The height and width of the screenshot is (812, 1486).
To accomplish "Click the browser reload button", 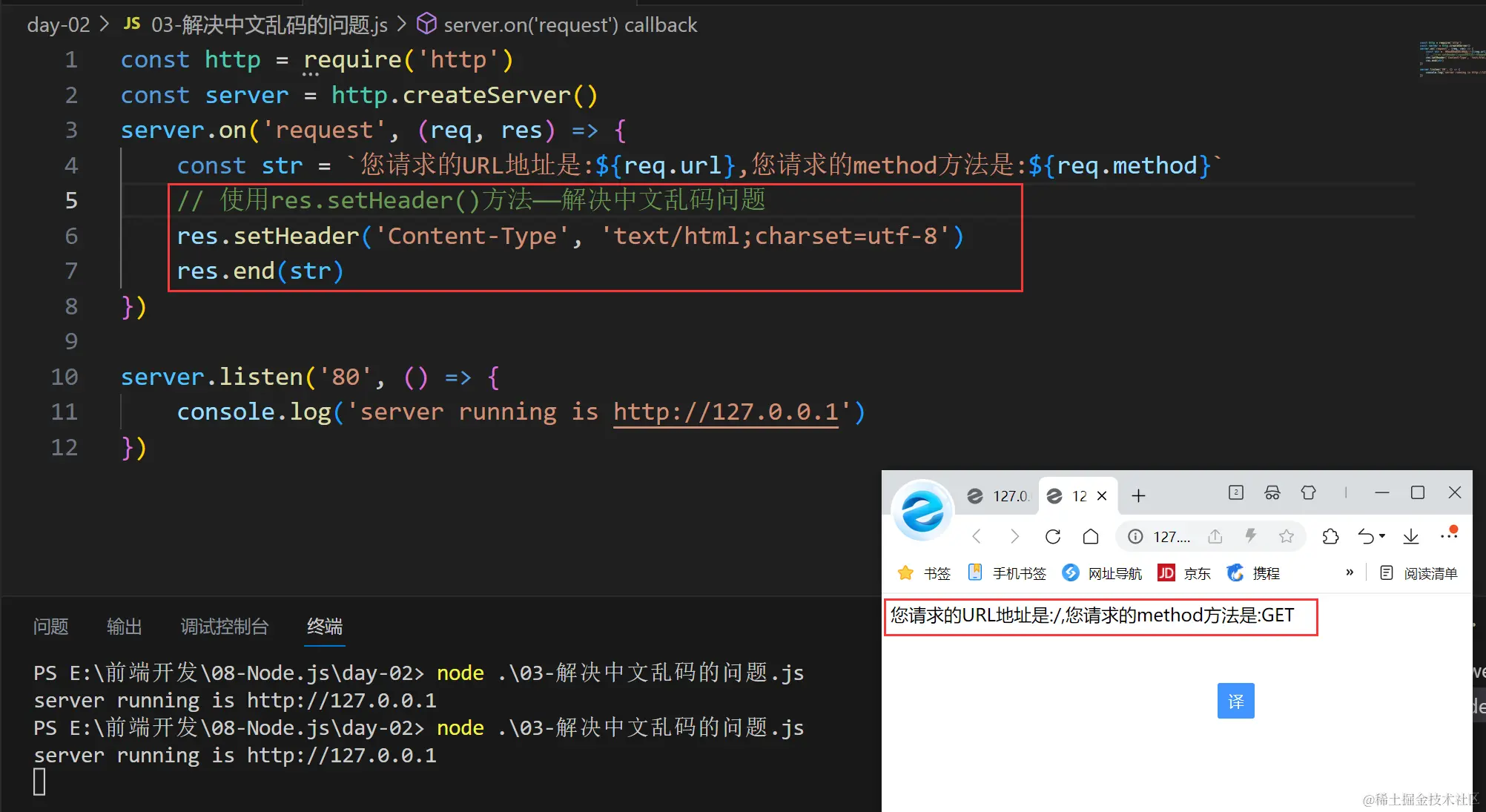I will 1053,536.
